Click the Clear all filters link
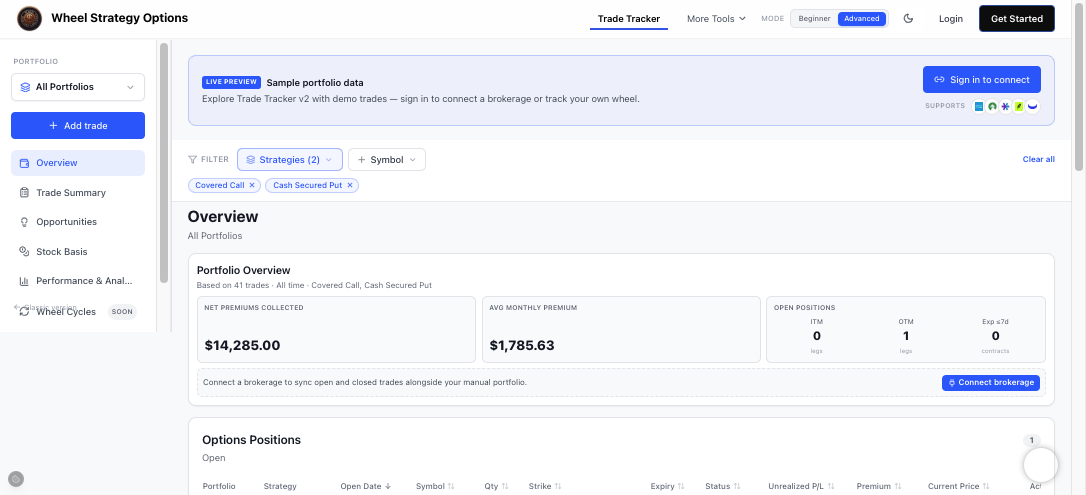The image size is (1086, 495). tap(1038, 159)
